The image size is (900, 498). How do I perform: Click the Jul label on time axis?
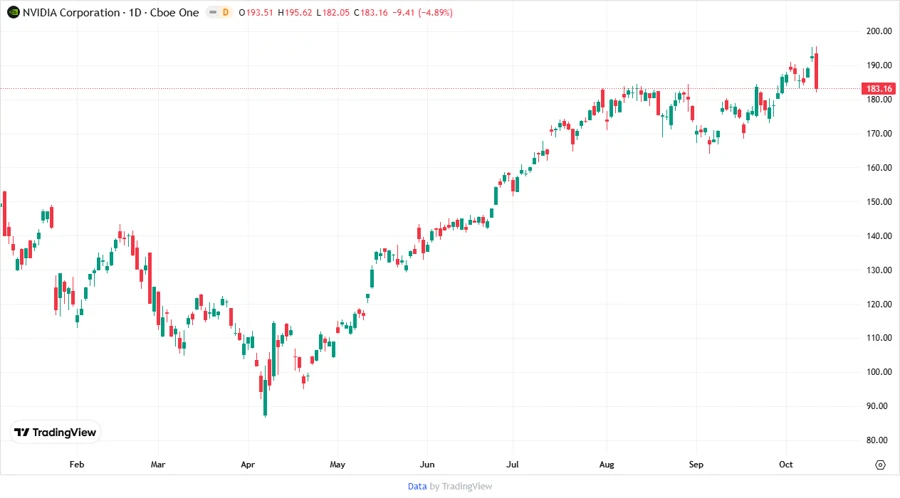[513, 464]
